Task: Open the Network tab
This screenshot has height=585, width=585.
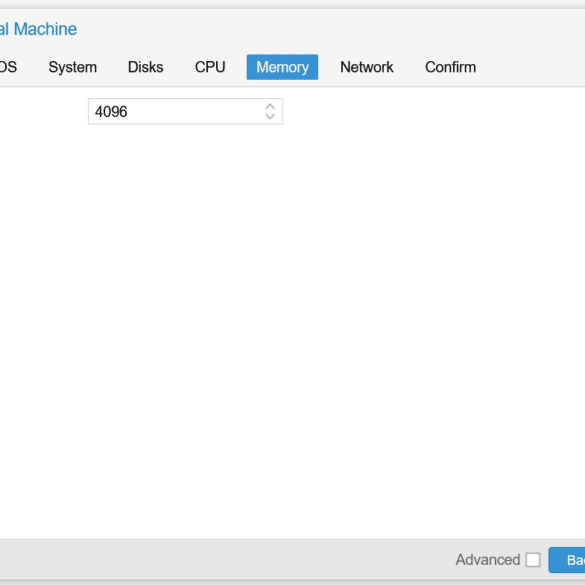Action: pos(367,67)
